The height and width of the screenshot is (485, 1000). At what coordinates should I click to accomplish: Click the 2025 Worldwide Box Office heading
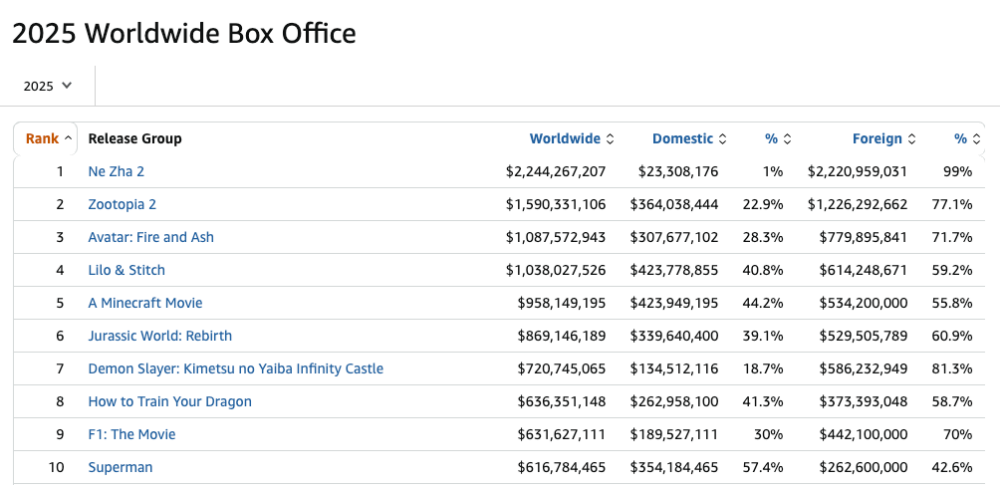184,33
